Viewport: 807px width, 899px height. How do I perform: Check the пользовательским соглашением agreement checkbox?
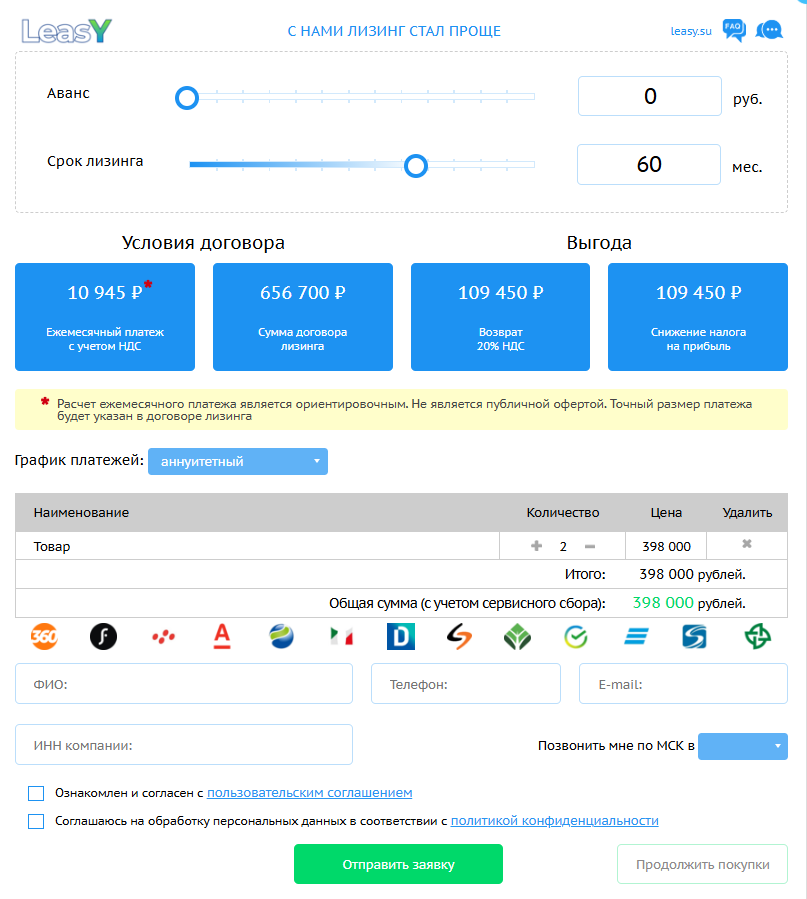click(x=37, y=793)
